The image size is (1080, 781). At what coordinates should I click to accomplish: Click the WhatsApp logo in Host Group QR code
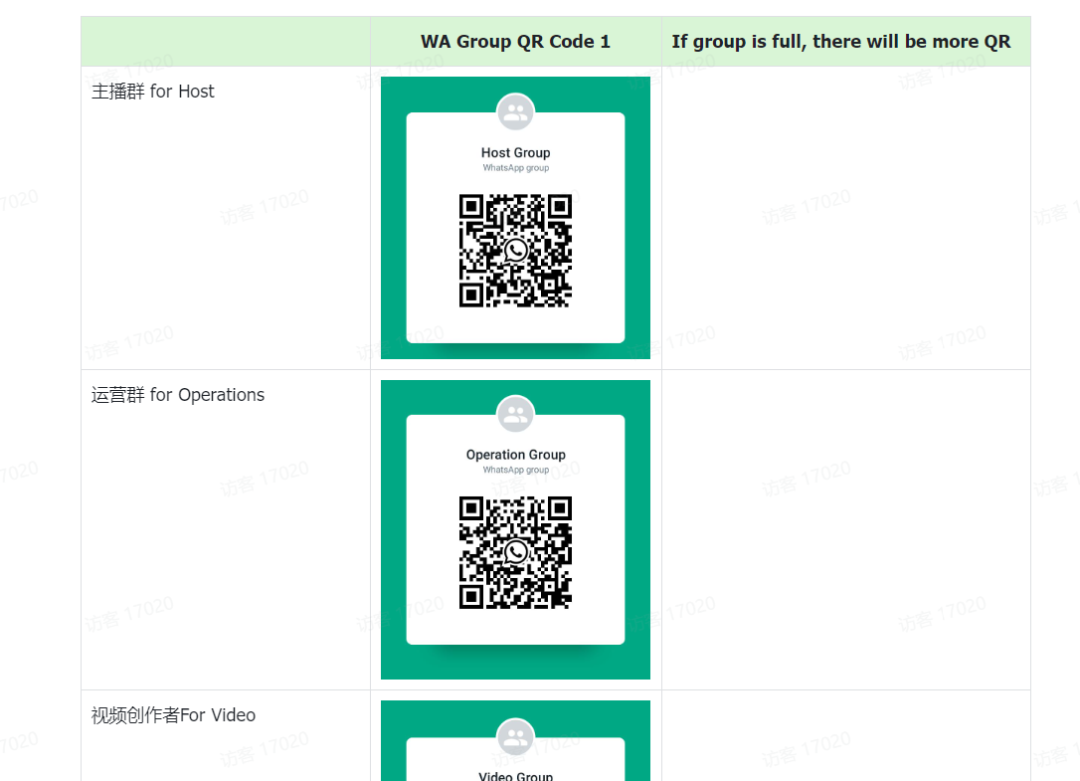pyautogui.click(x=516, y=251)
